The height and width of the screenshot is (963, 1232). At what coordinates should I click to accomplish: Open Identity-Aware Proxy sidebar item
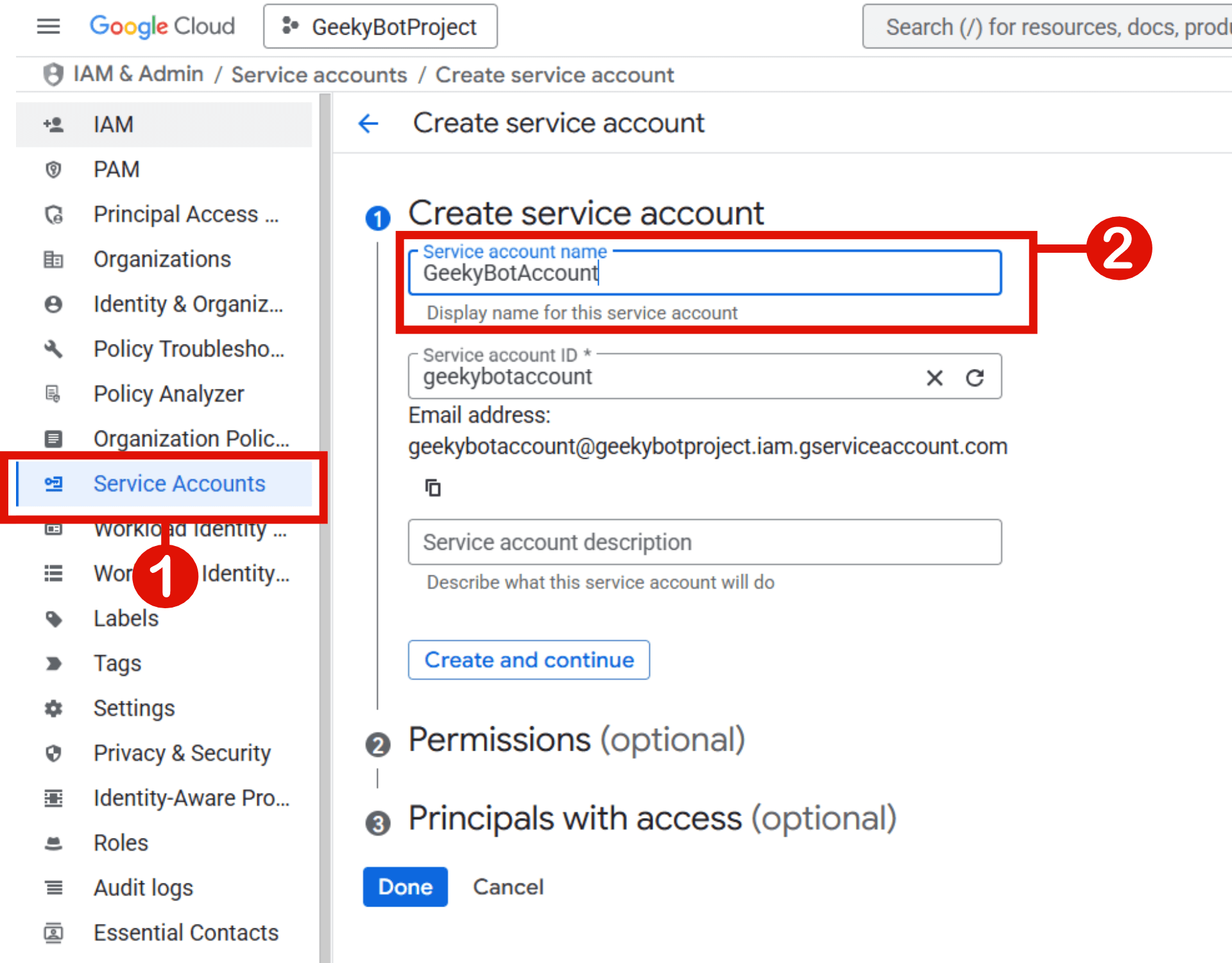(x=164, y=798)
